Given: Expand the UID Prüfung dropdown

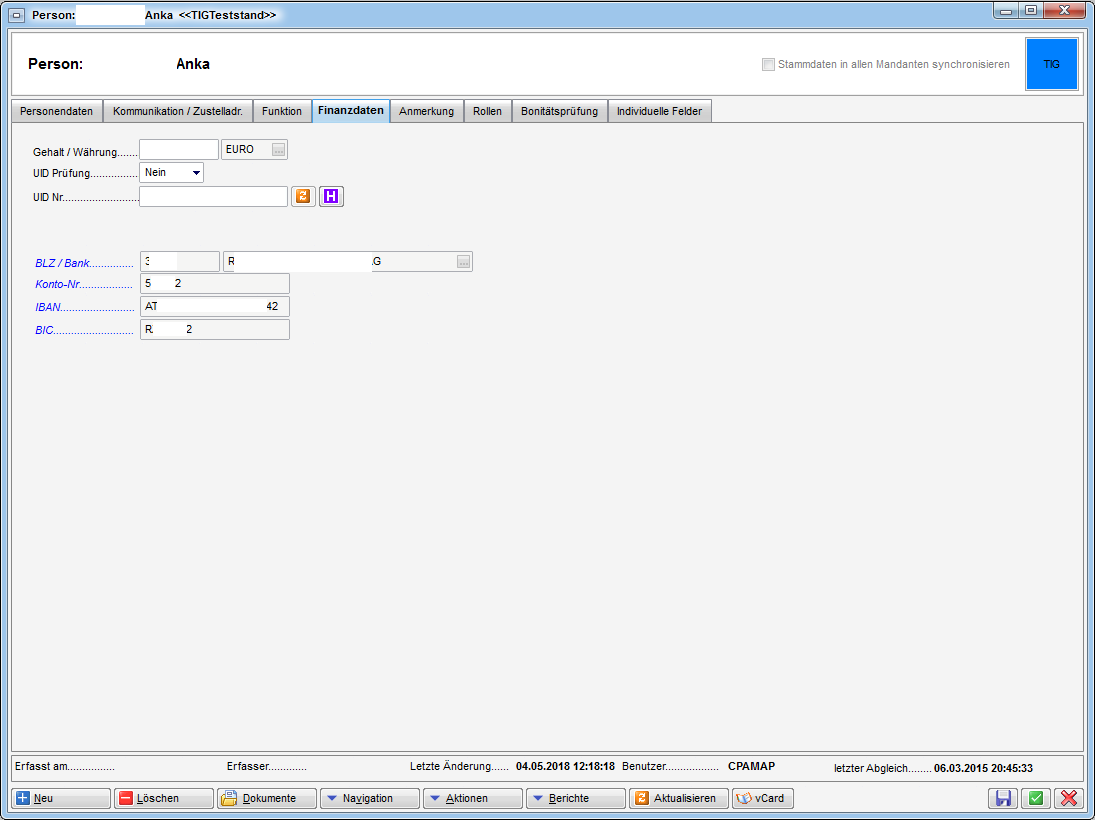Looking at the screenshot, I should point(196,173).
